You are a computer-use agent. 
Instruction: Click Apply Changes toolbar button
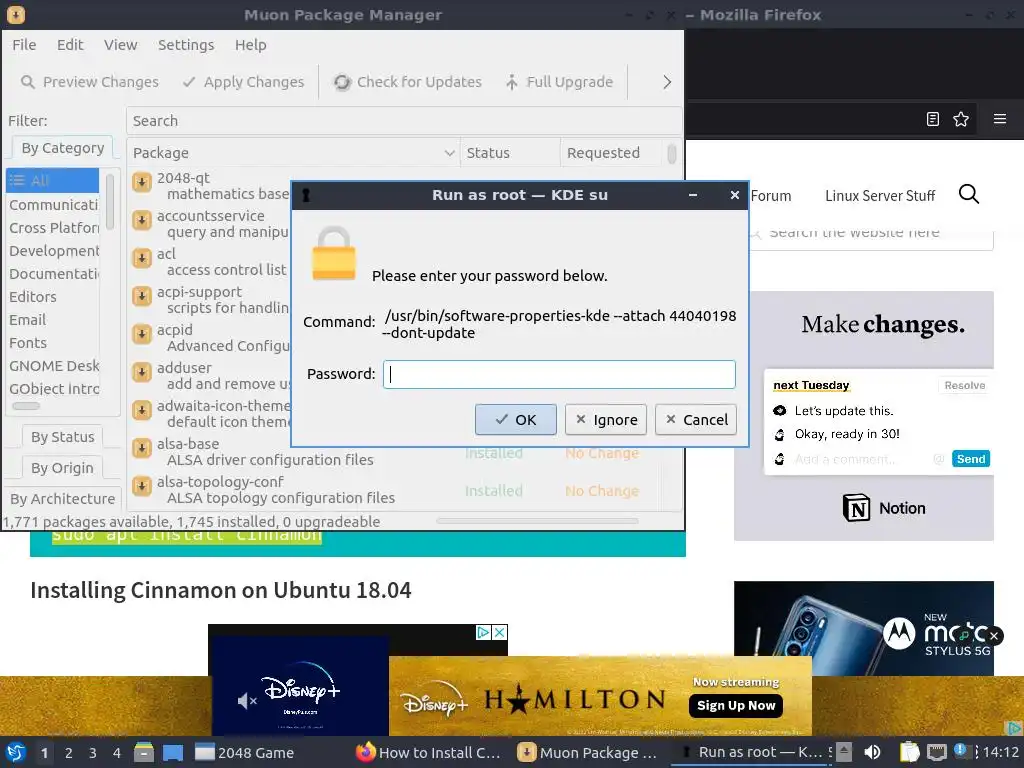point(244,82)
